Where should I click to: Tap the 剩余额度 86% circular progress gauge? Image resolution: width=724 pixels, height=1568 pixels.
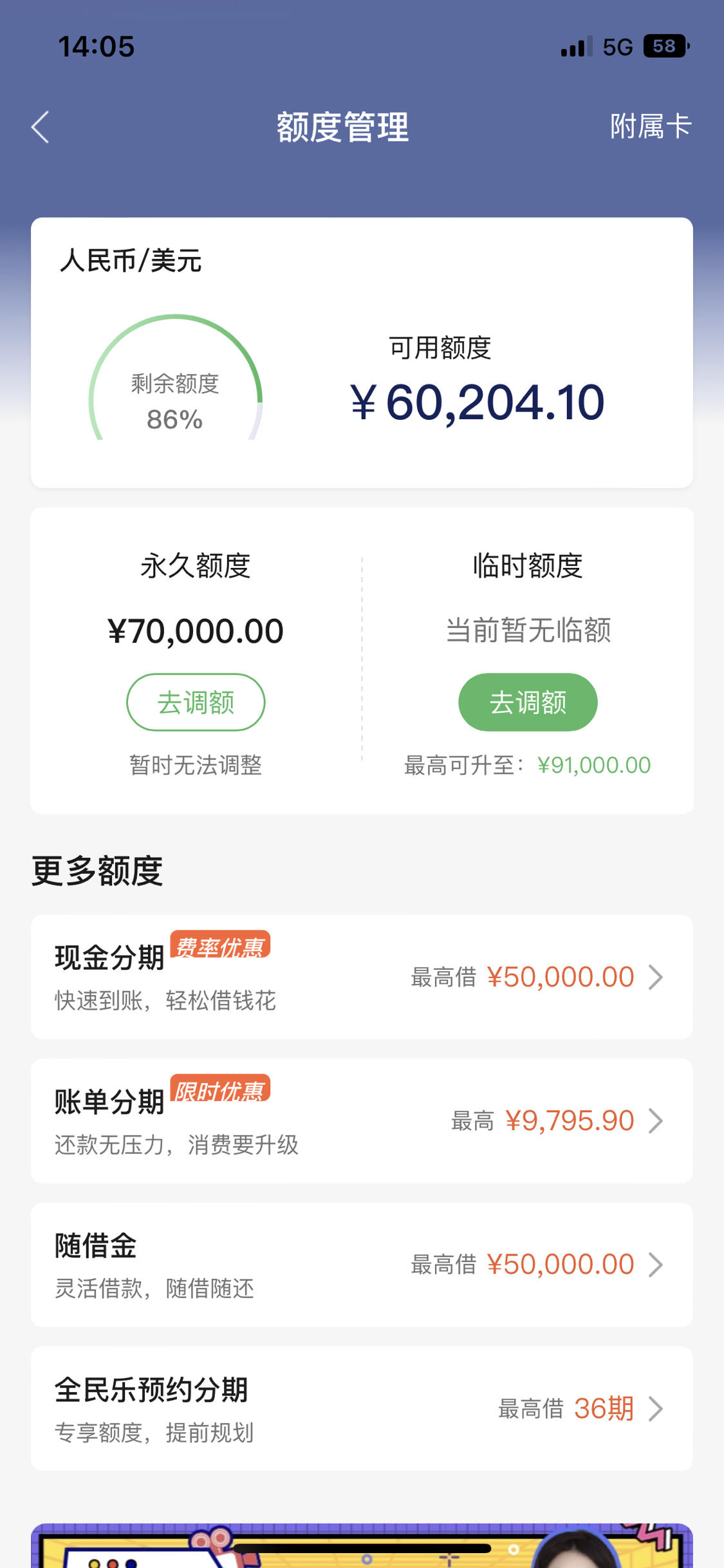pyautogui.click(x=176, y=378)
